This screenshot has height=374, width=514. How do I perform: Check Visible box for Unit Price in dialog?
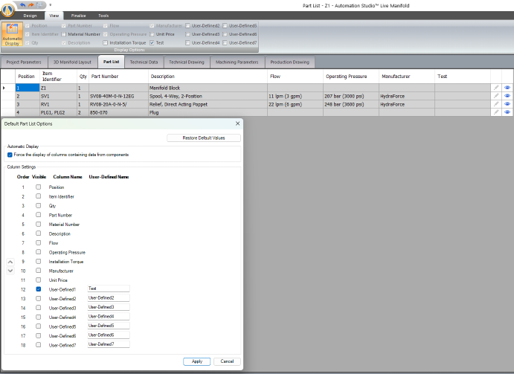pos(38,280)
